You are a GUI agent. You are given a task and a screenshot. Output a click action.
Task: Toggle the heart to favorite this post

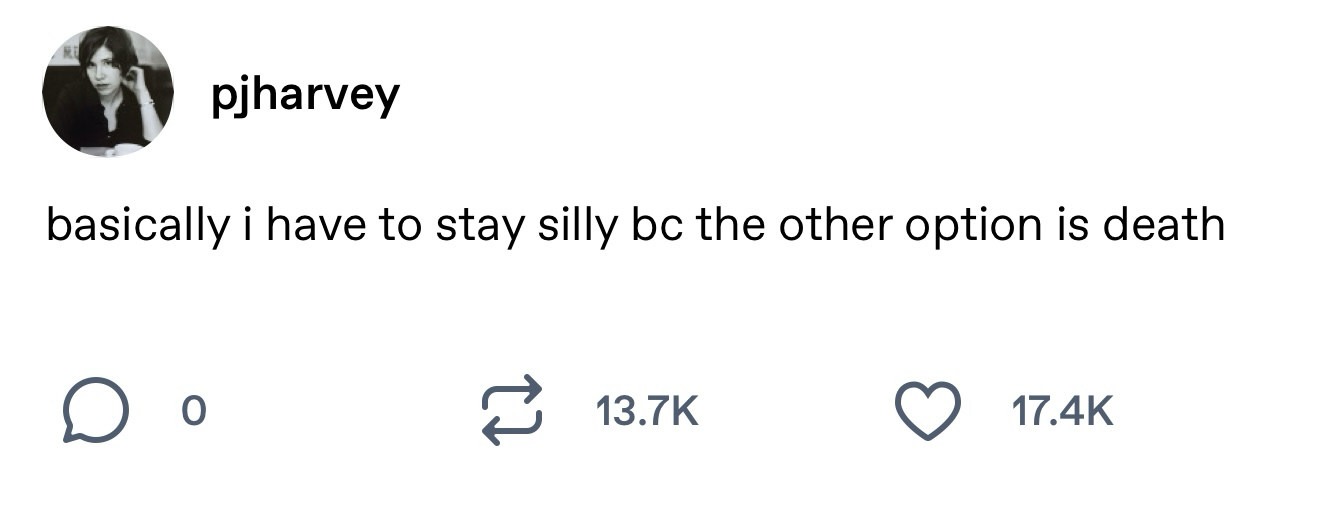pos(927,411)
